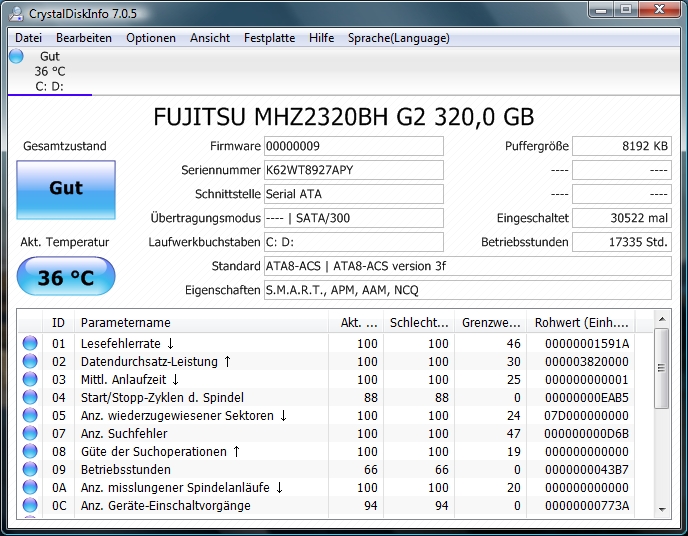
Task: Open the Hilfe menu
Action: (x=322, y=38)
